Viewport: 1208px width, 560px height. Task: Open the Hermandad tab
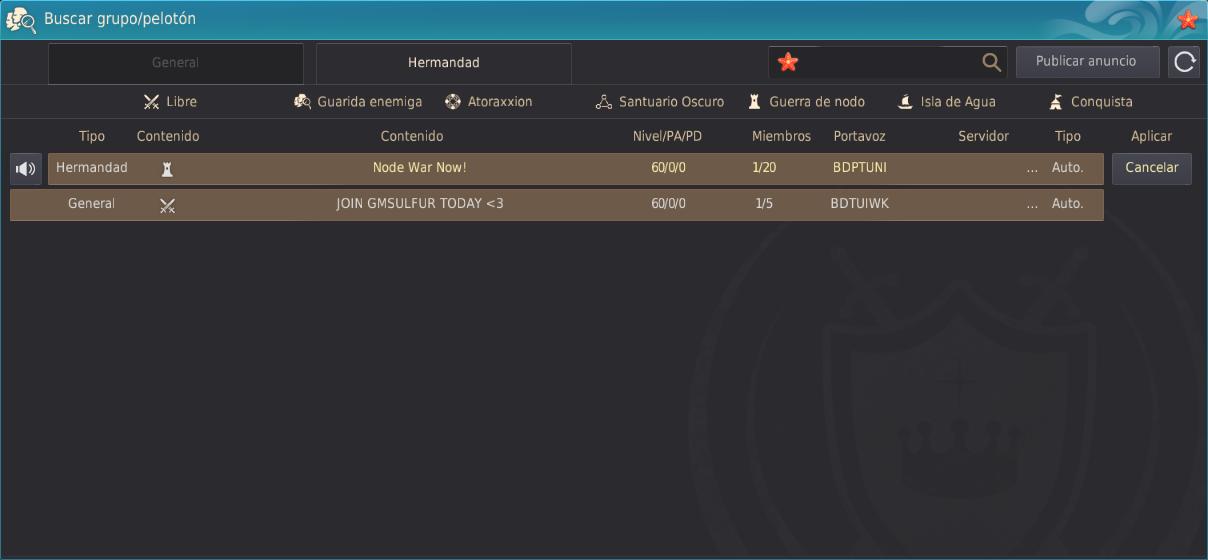[x=443, y=63]
